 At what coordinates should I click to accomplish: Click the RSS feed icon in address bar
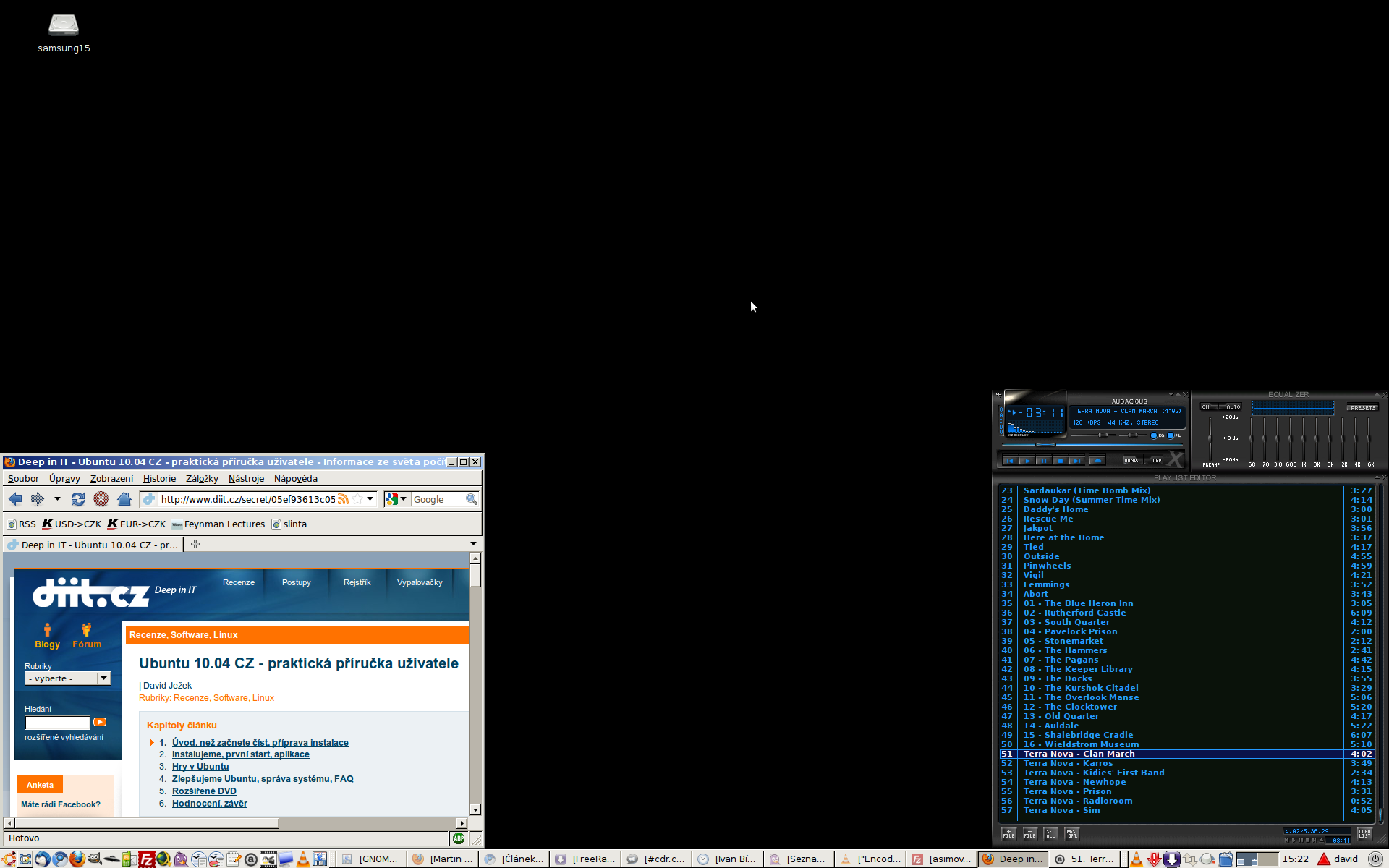[x=344, y=499]
